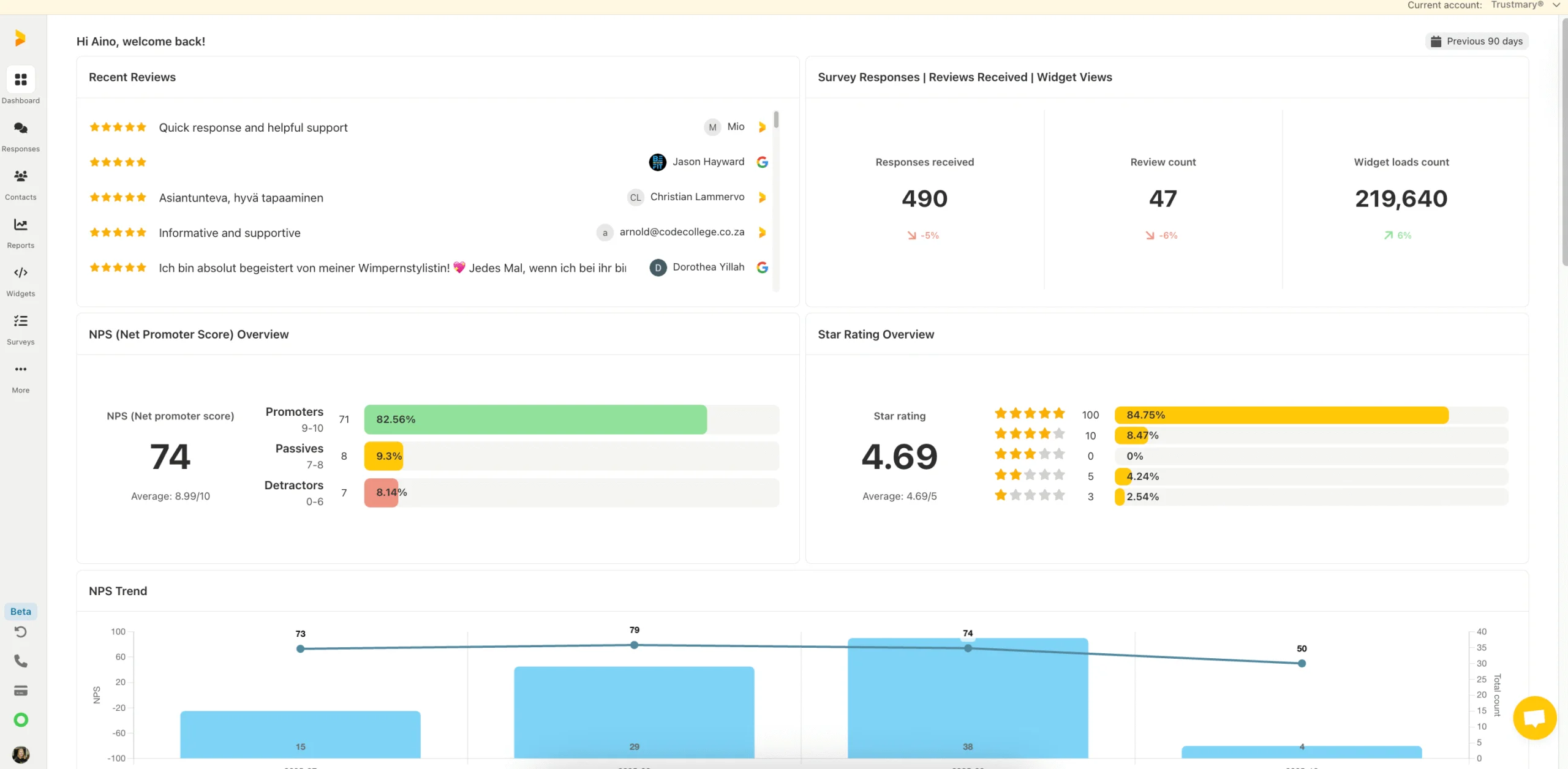
Task: Open the Google icon on Jason Hayward's review
Action: [x=763, y=162]
